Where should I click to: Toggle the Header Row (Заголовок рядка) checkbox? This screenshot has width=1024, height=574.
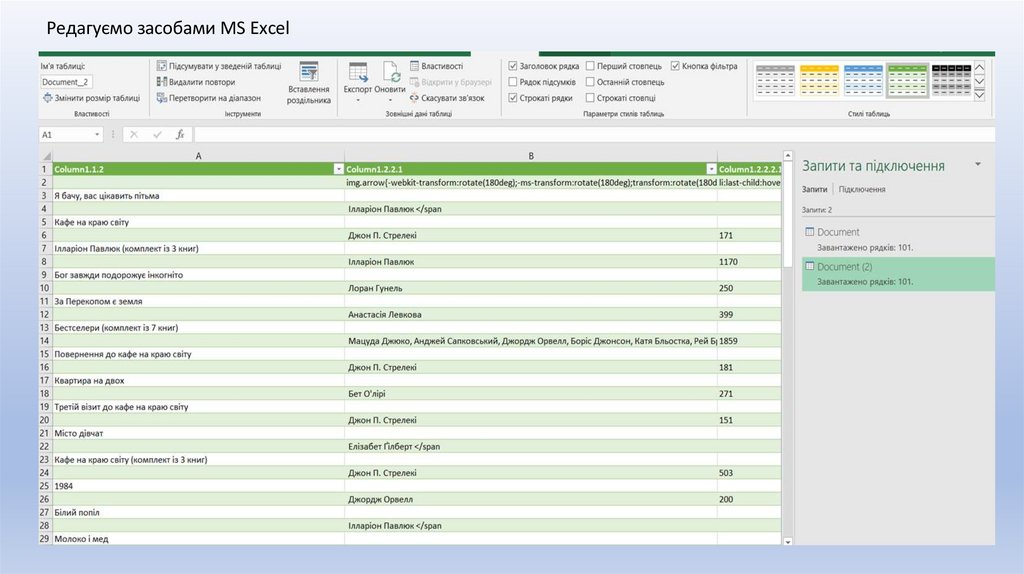(x=513, y=66)
